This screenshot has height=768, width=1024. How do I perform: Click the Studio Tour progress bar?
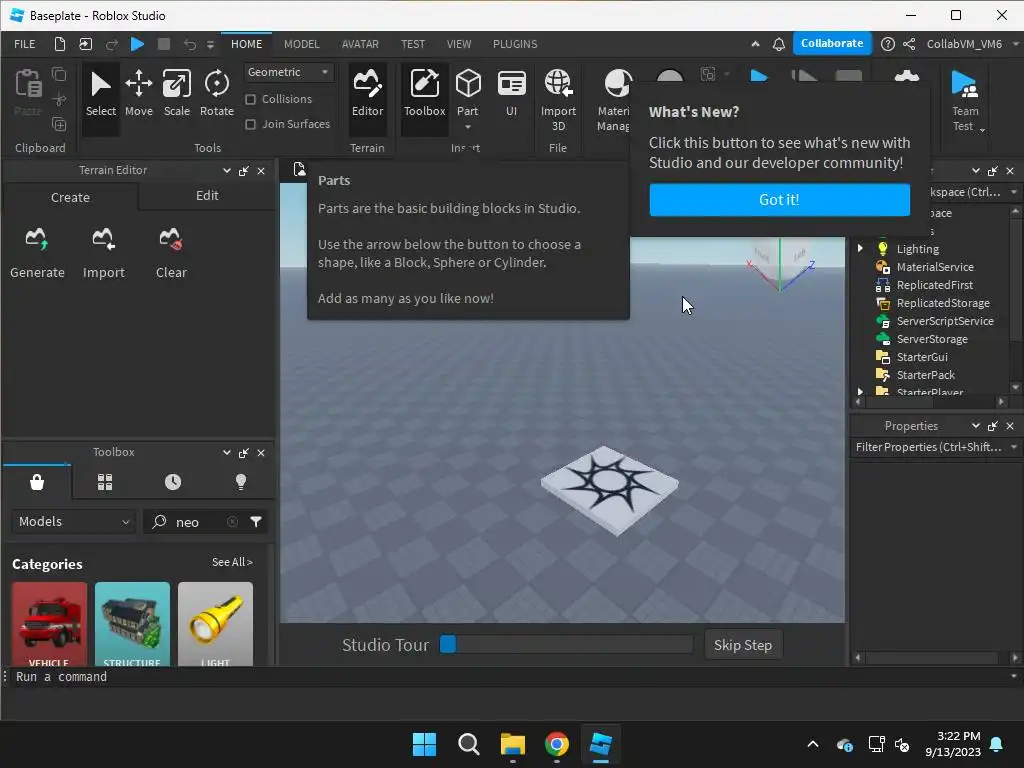[566, 644]
